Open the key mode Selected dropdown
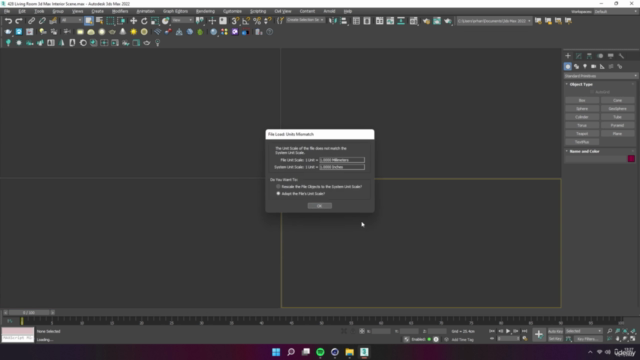Viewport: 640px width, 360px height. click(x=584, y=331)
